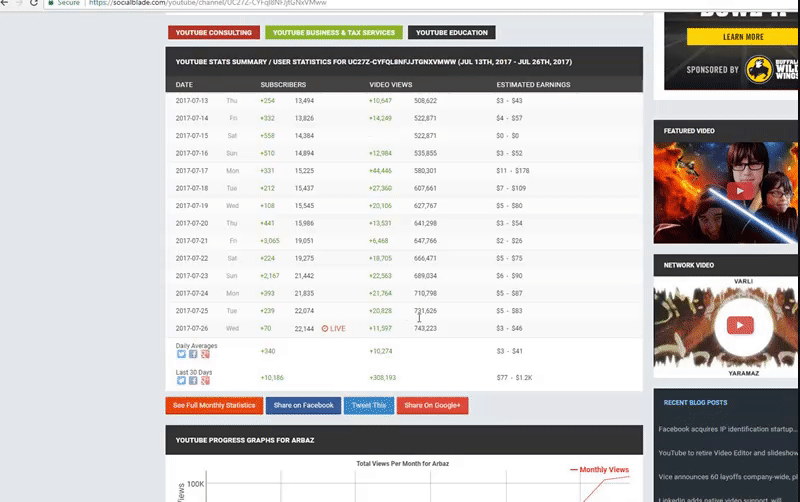Click the 22,144 subscriber total
The width and height of the screenshot is (800, 502).
305,329
